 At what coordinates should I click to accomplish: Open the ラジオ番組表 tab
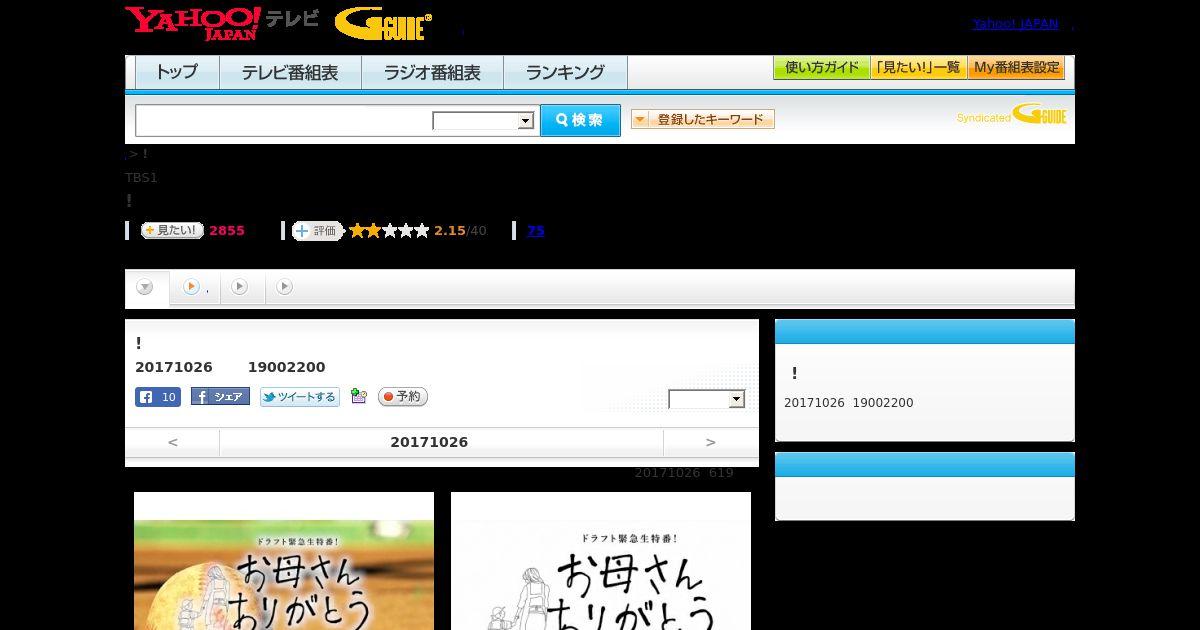pyautogui.click(x=432, y=72)
